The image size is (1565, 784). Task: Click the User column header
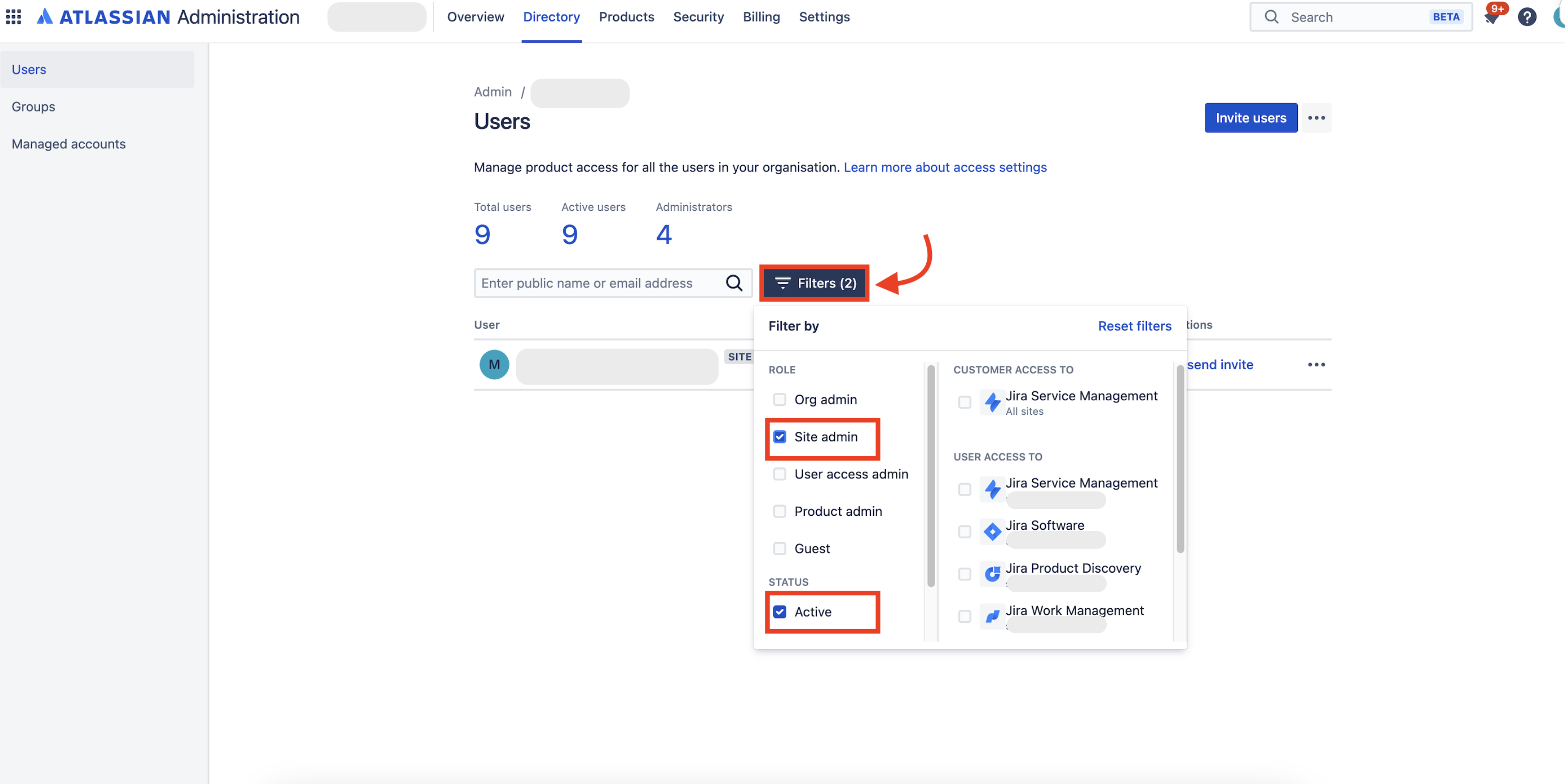point(487,325)
